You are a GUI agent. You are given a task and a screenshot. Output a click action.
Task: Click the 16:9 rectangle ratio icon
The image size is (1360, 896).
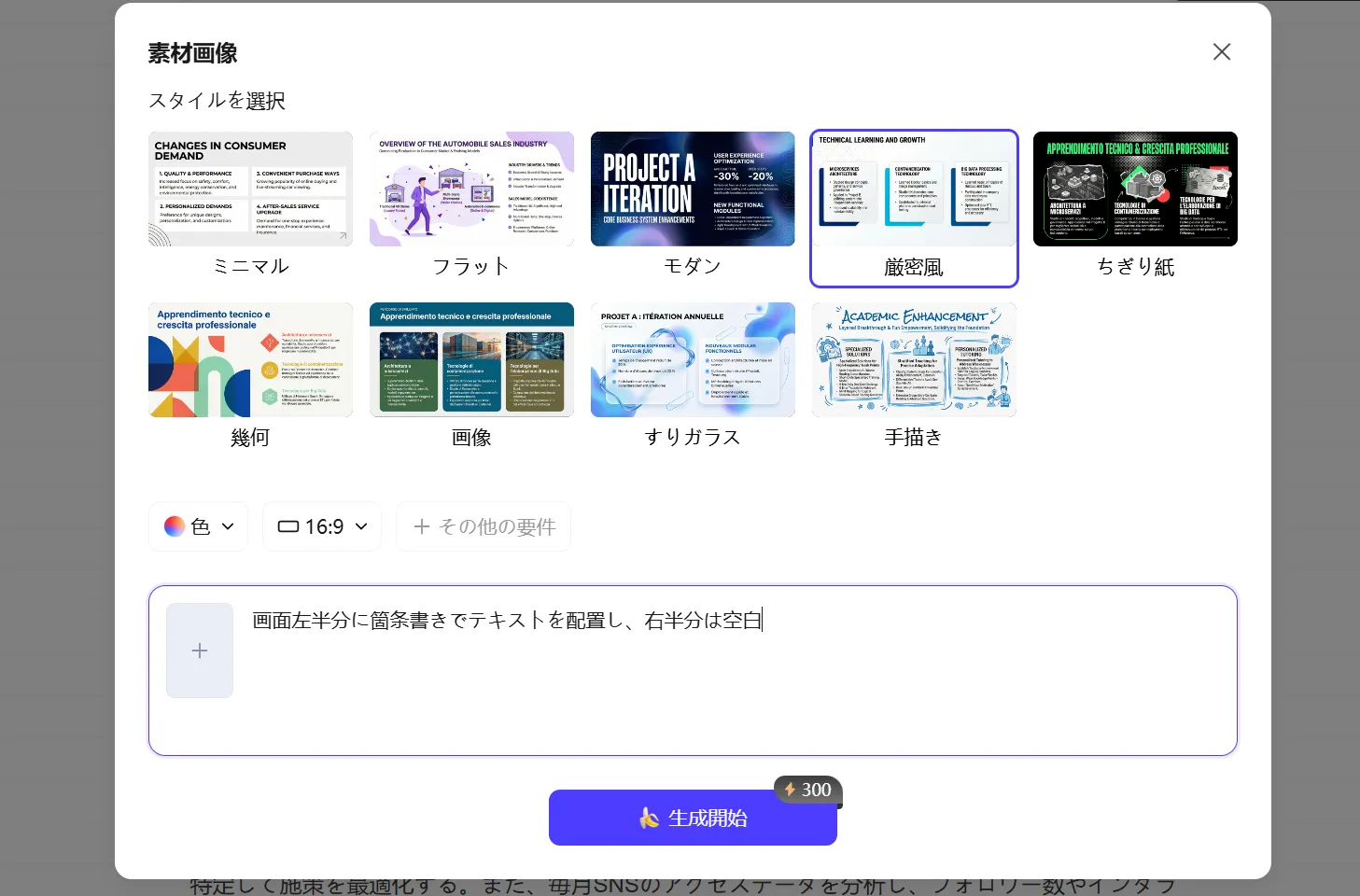(x=288, y=526)
